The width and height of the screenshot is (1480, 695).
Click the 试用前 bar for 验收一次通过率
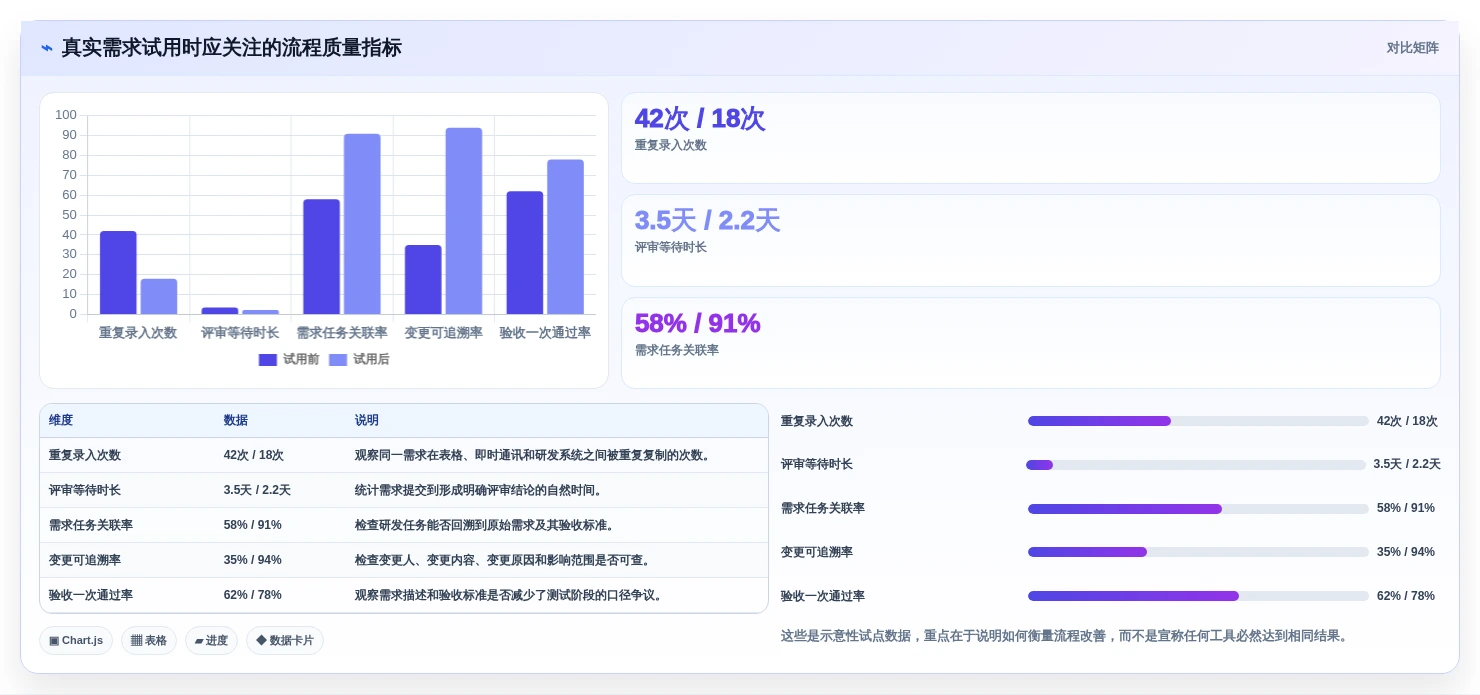click(525, 253)
